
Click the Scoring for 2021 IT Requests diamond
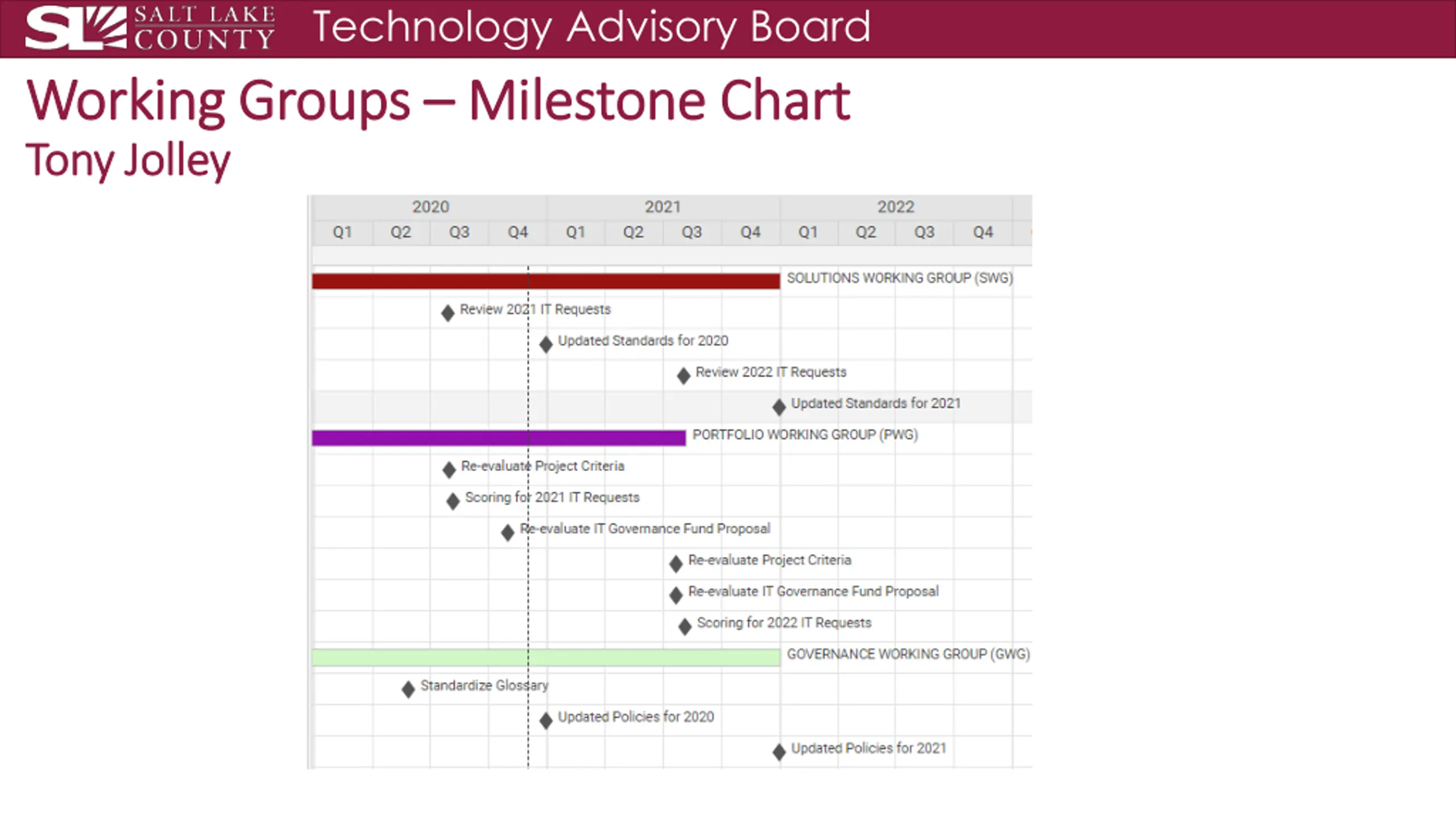(453, 501)
